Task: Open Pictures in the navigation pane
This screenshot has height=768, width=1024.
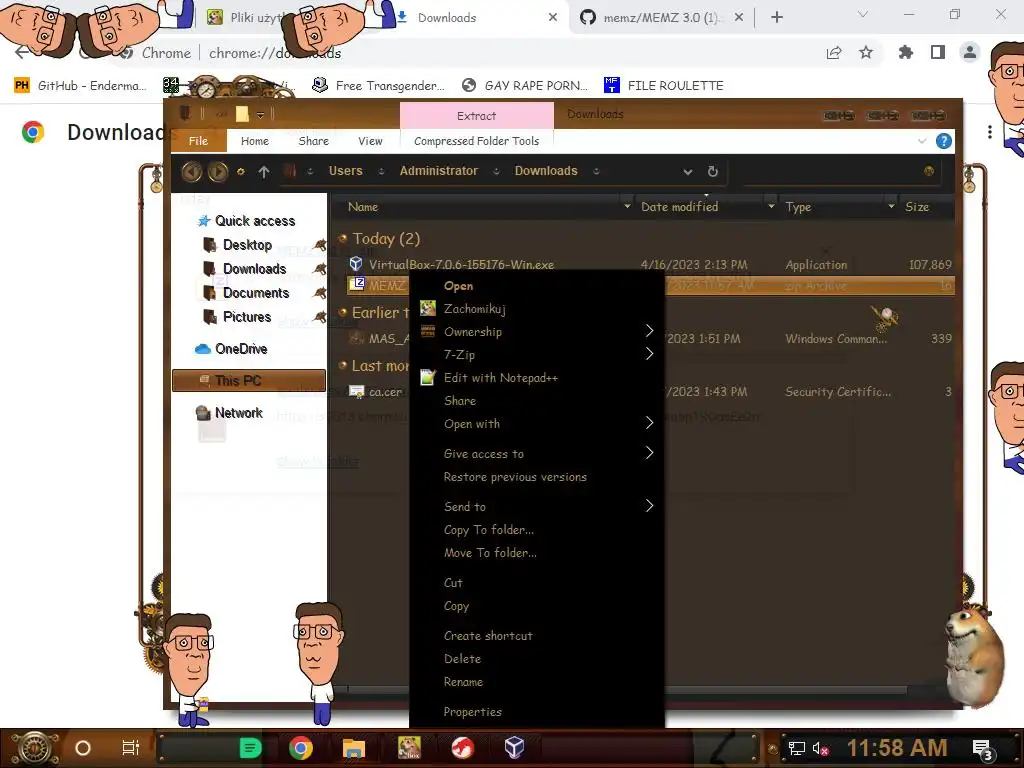Action: [247, 317]
